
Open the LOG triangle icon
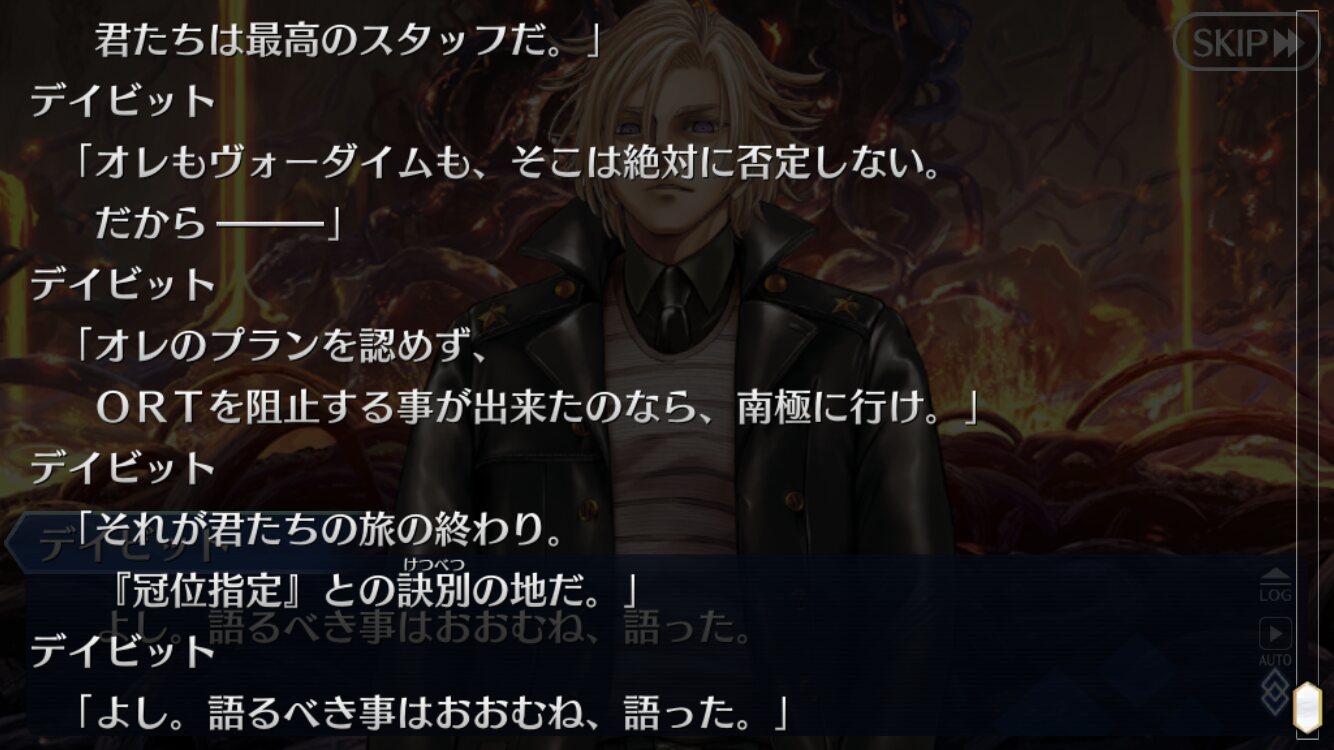[x=1275, y=584]
